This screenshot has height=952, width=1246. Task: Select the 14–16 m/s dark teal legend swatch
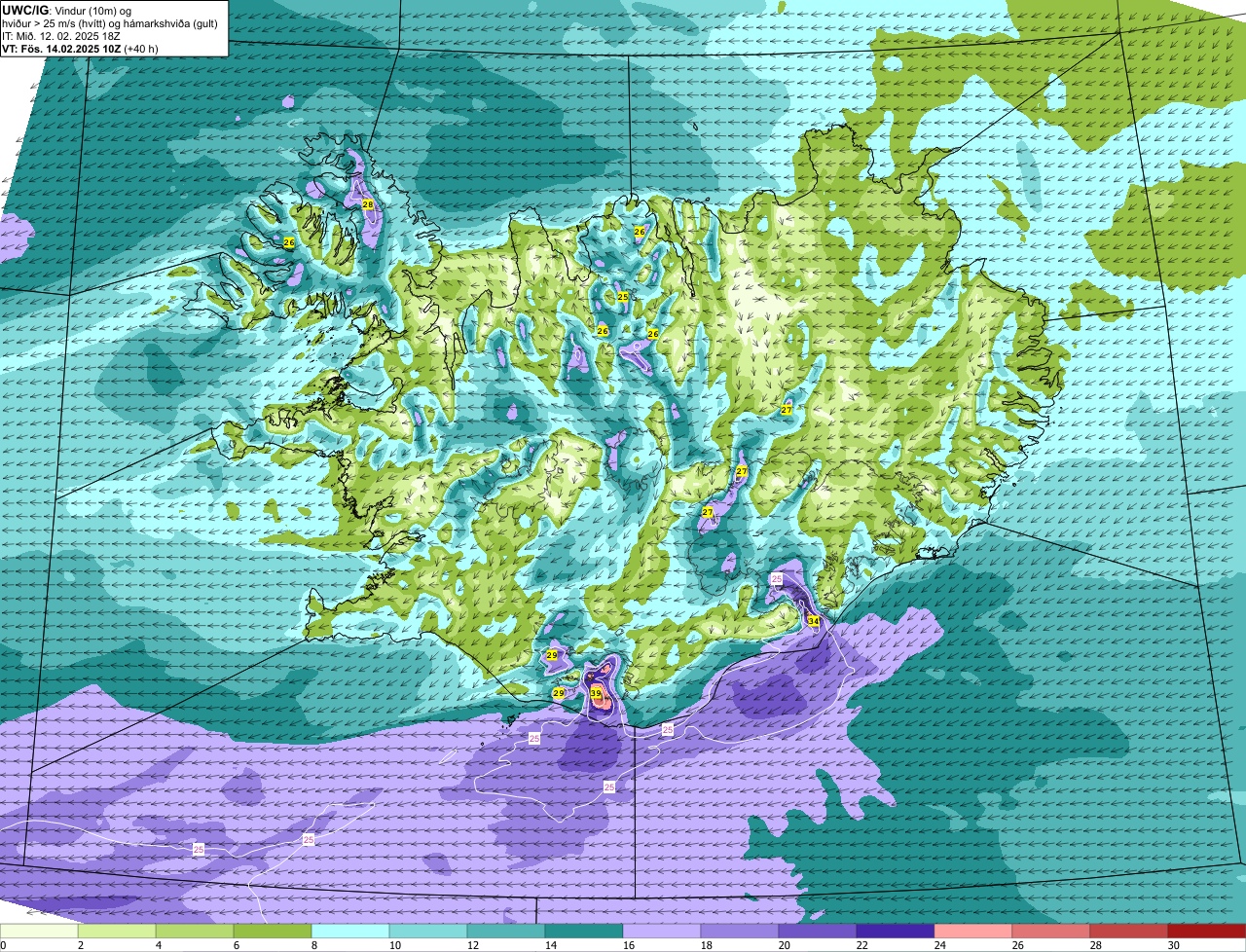tap(584, 932)
